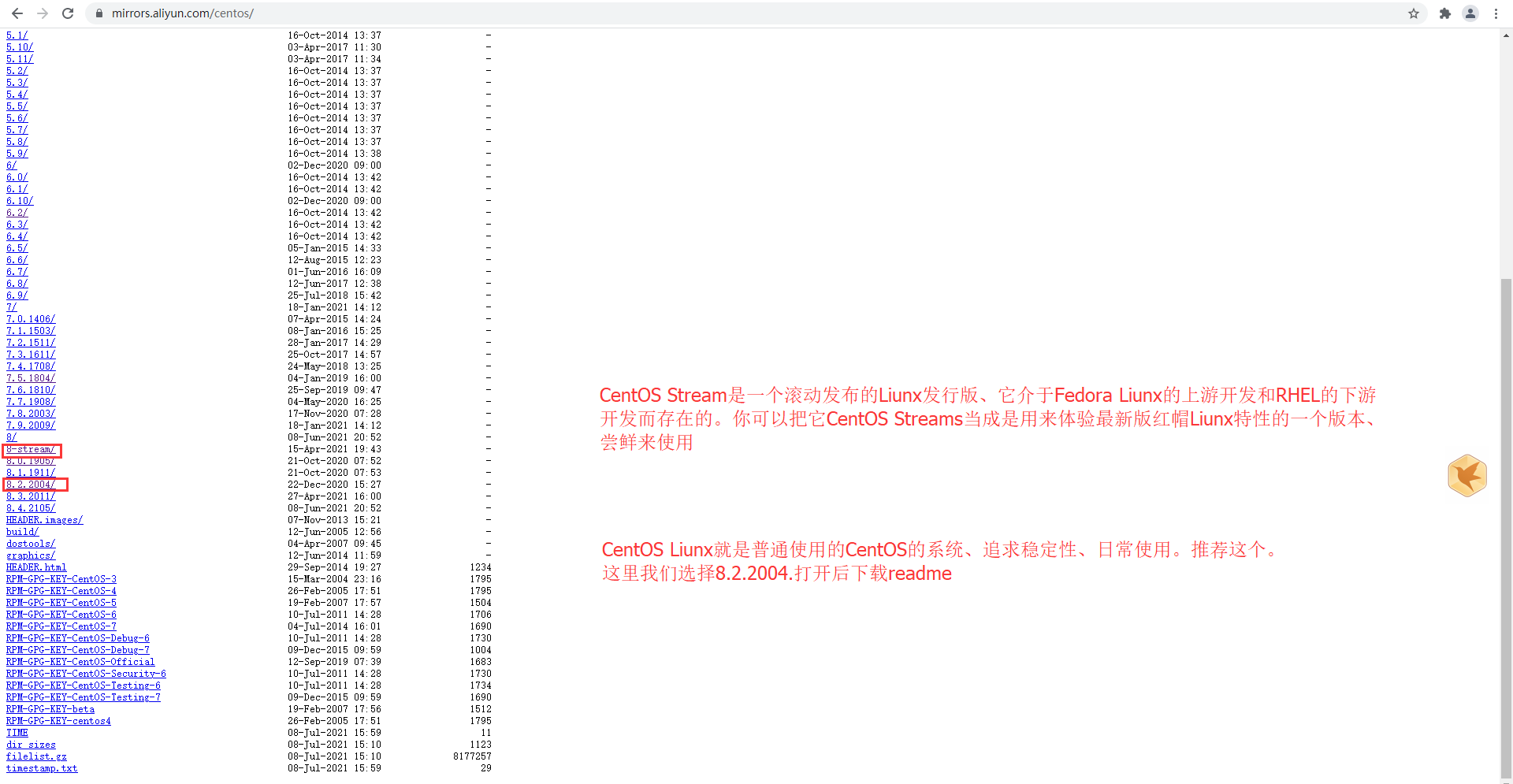Open timestamp.txt file
Viewport: 1513px width, 784px height.
pyautogui.click(x=42, y=768)
